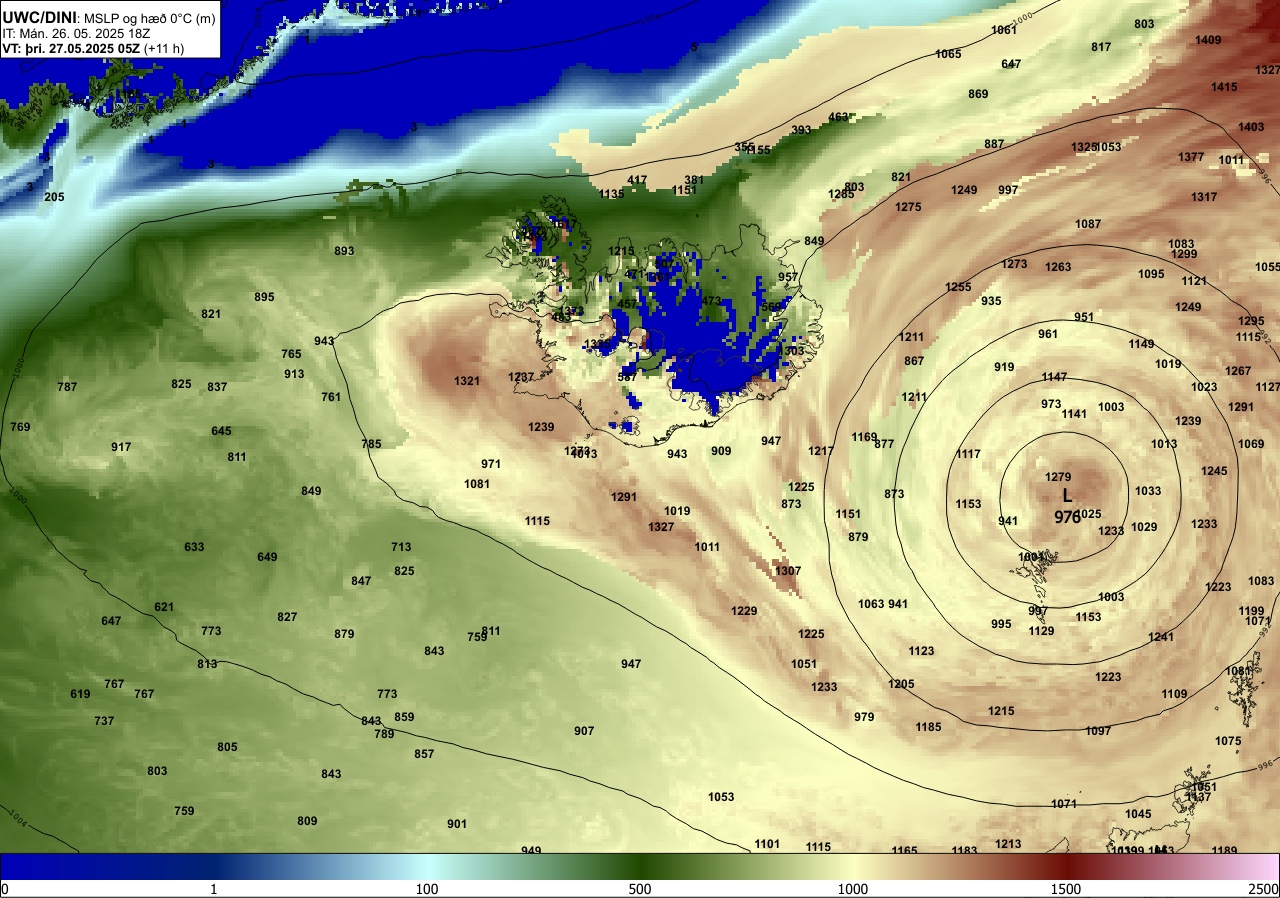Click the map value 1185
The width and height of the screenshot is (1280, 898).
click(928, 727)
